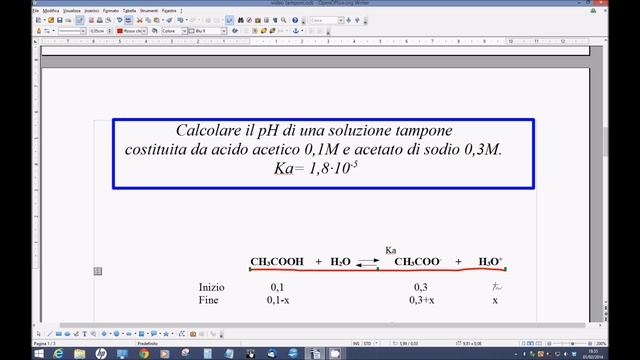Click in the Cerca search field
Image resolution: width=640 pixels, height=360 pixels.
pyautogui.click(x=324, y=20)
